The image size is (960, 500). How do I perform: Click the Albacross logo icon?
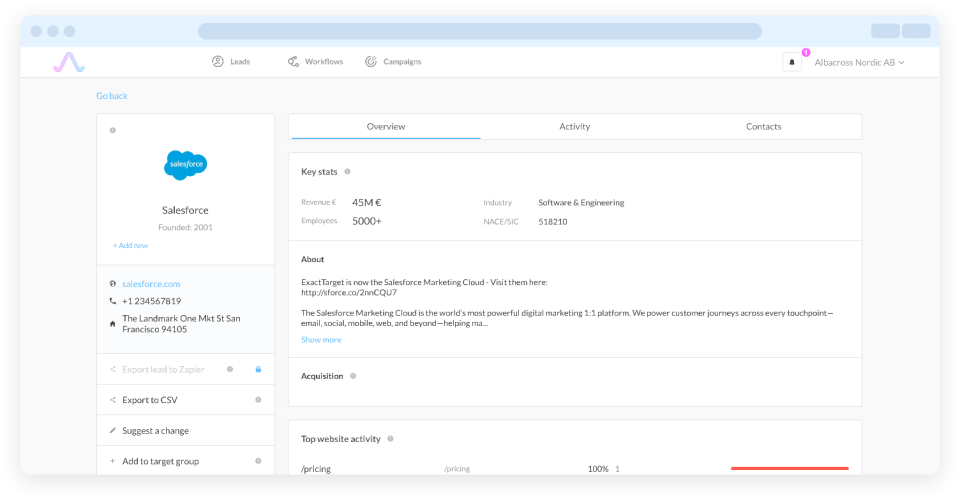click(x=69, y=62)
